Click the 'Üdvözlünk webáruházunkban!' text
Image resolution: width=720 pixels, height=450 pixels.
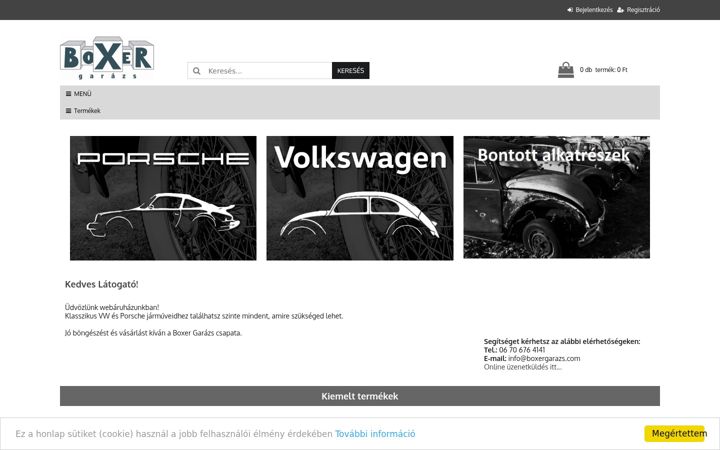112,307
